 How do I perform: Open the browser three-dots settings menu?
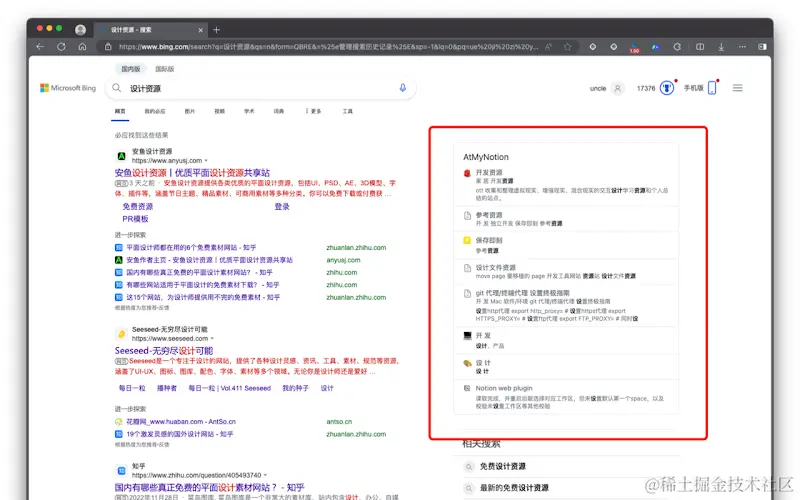(x=742, y=46)
